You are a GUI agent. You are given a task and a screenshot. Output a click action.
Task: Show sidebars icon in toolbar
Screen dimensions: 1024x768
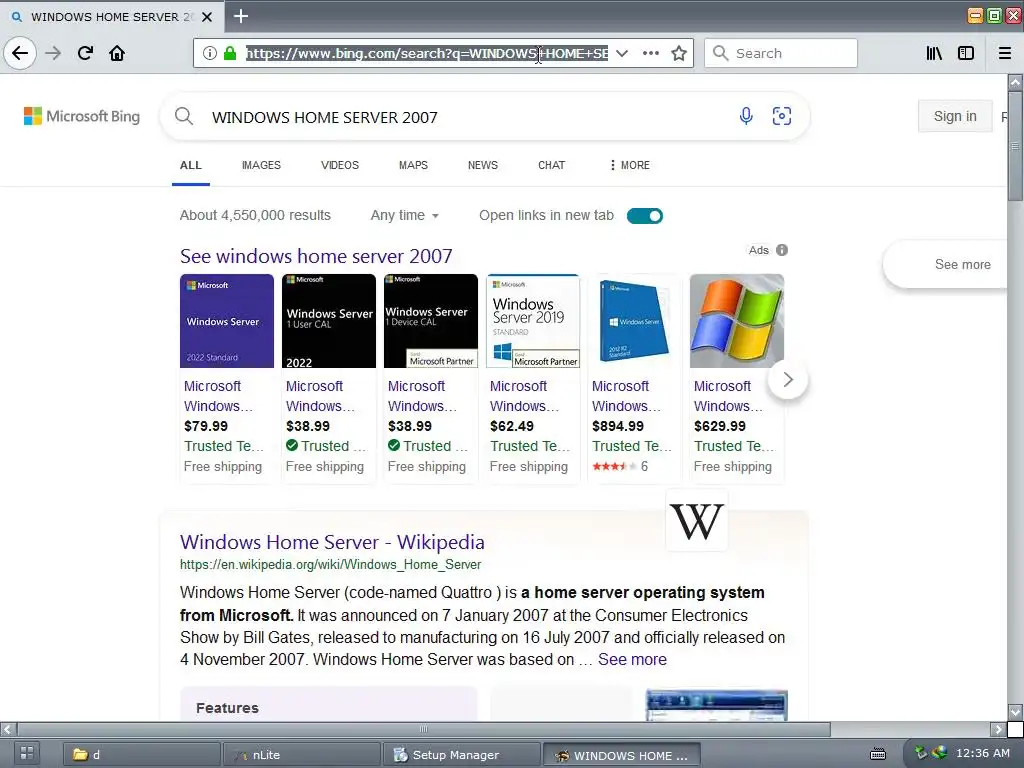tap(966, 53)
